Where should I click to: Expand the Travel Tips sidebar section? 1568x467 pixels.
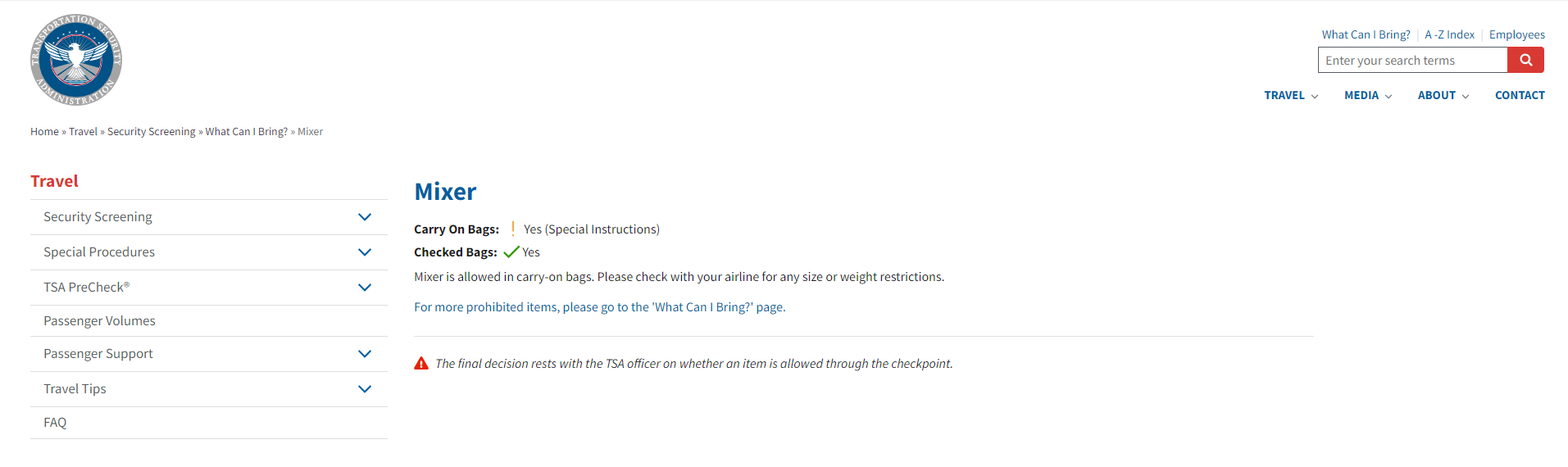pyautogui.click(x=365, y=389)
